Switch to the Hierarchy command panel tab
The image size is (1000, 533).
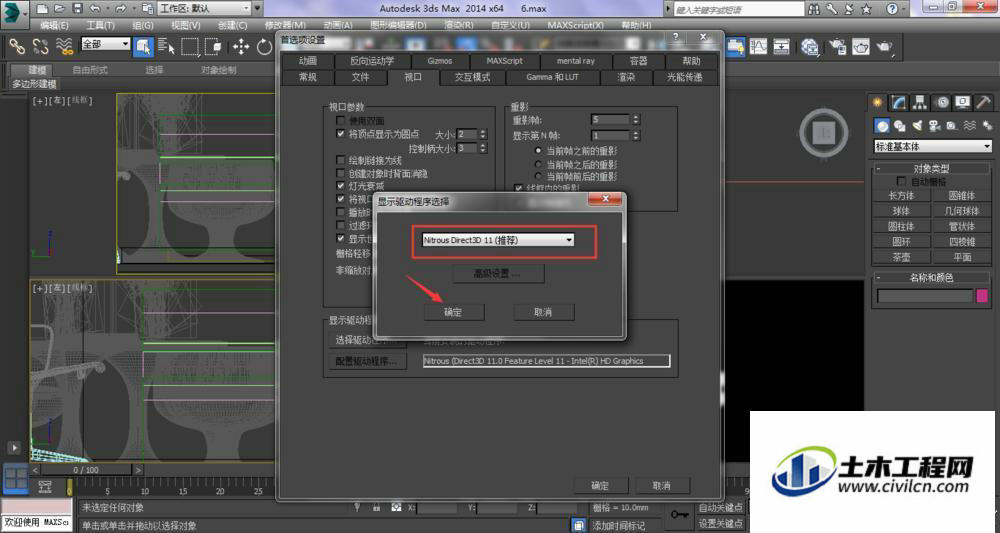(x=920, y=102)
